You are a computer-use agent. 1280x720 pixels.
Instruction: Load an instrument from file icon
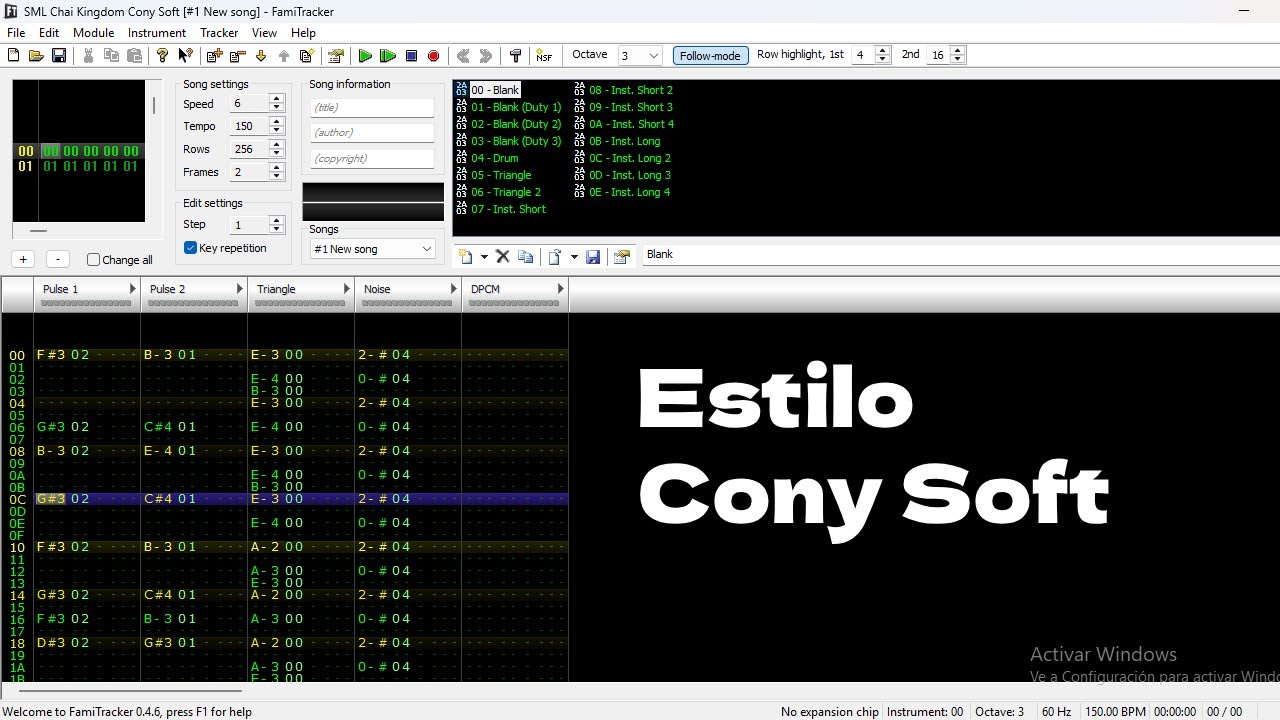tap(554, 257)
